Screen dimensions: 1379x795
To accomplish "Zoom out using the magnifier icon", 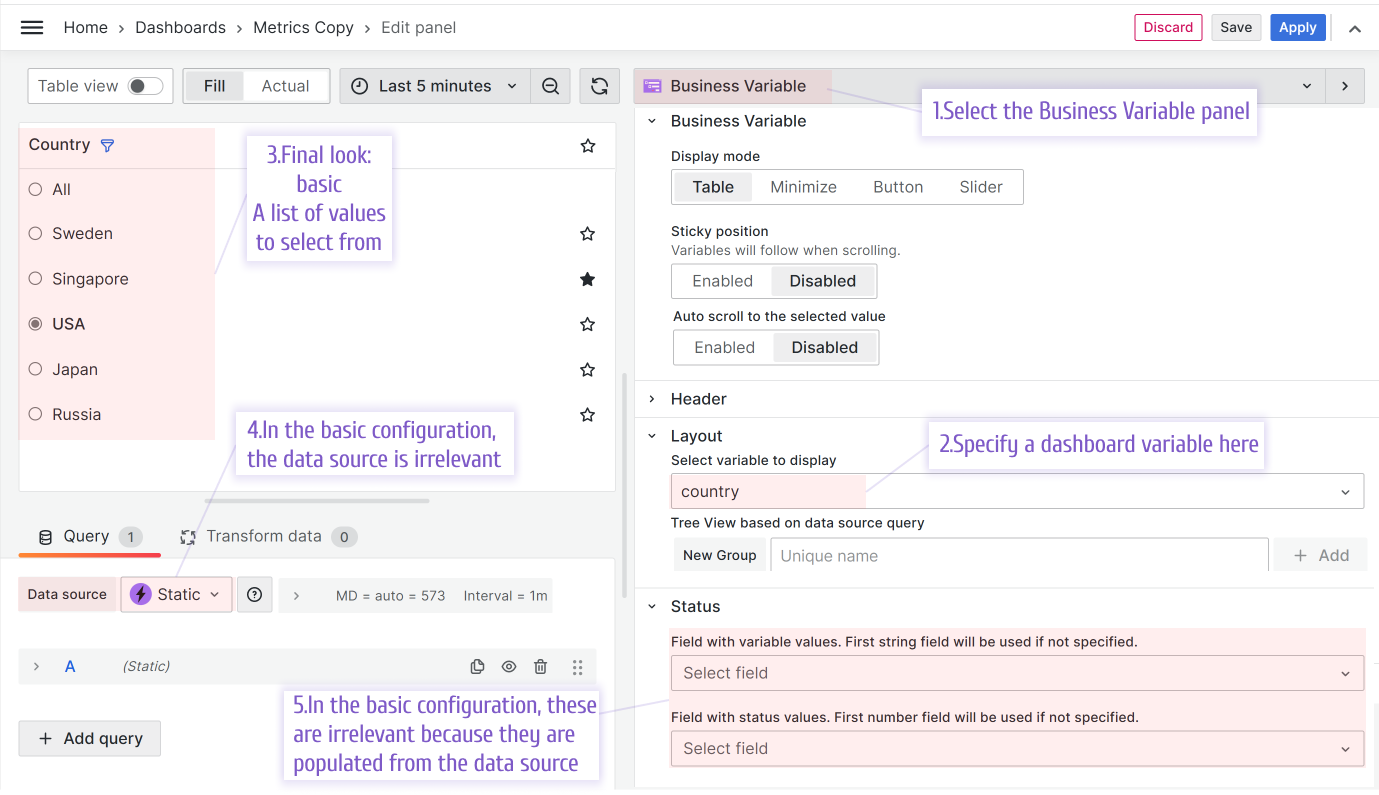I will [x=550, y=86].
